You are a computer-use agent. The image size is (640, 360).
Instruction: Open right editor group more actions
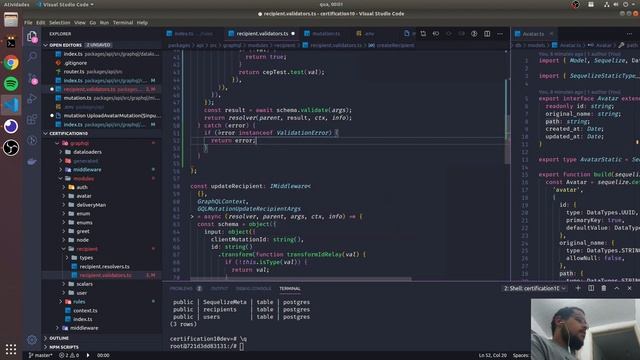tap(629, 33)
